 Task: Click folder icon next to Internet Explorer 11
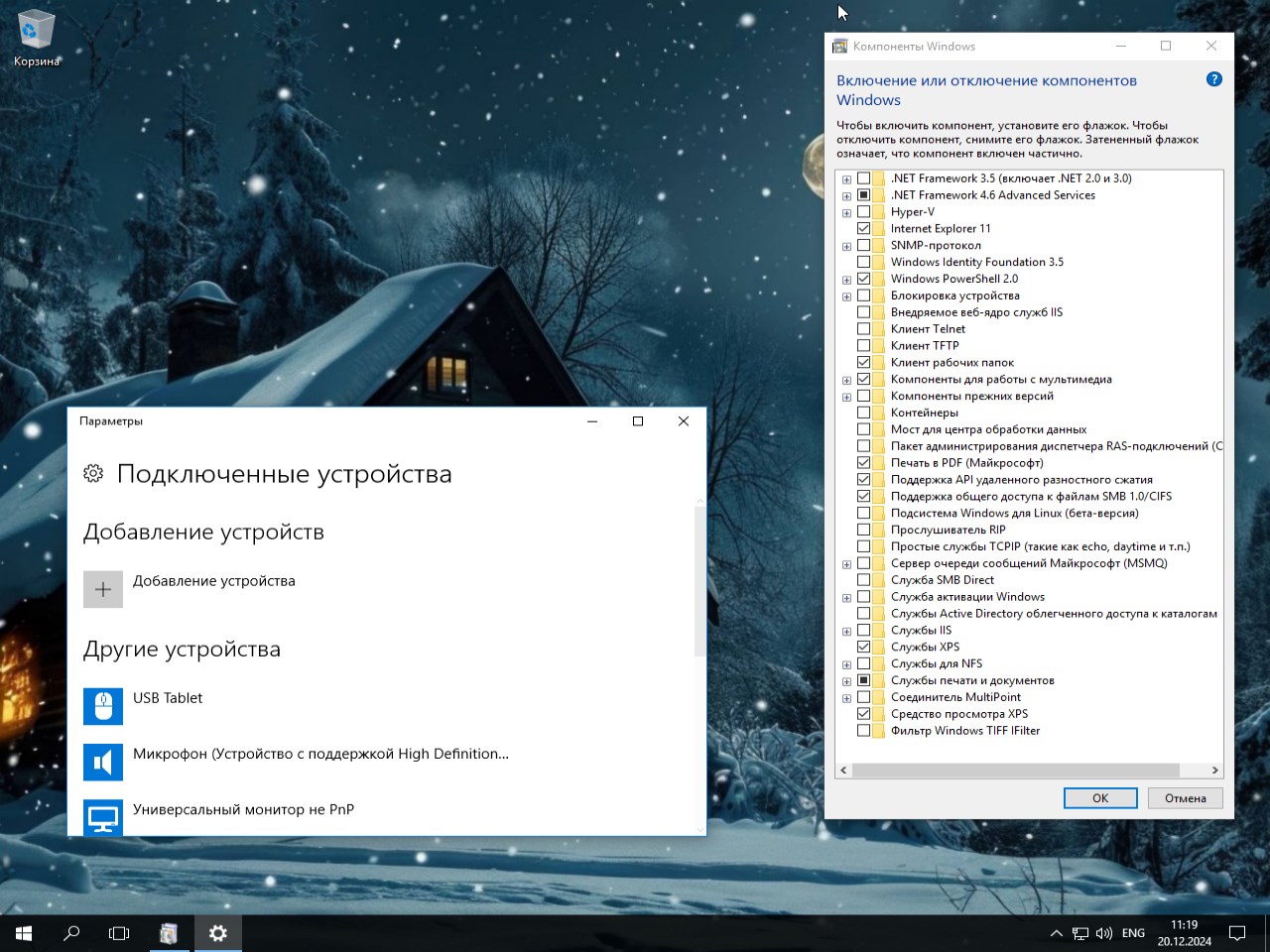pyautogui.click(x=879, y=229)
